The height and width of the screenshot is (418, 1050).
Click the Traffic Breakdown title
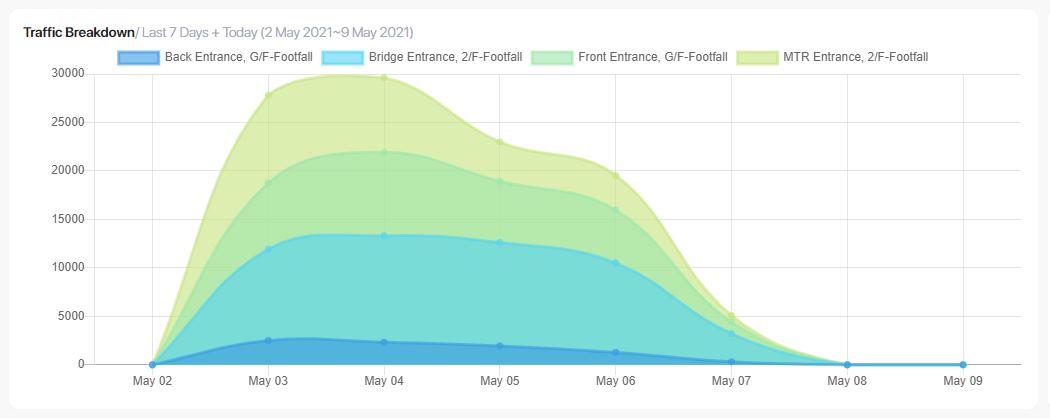[x=79, y=32]
